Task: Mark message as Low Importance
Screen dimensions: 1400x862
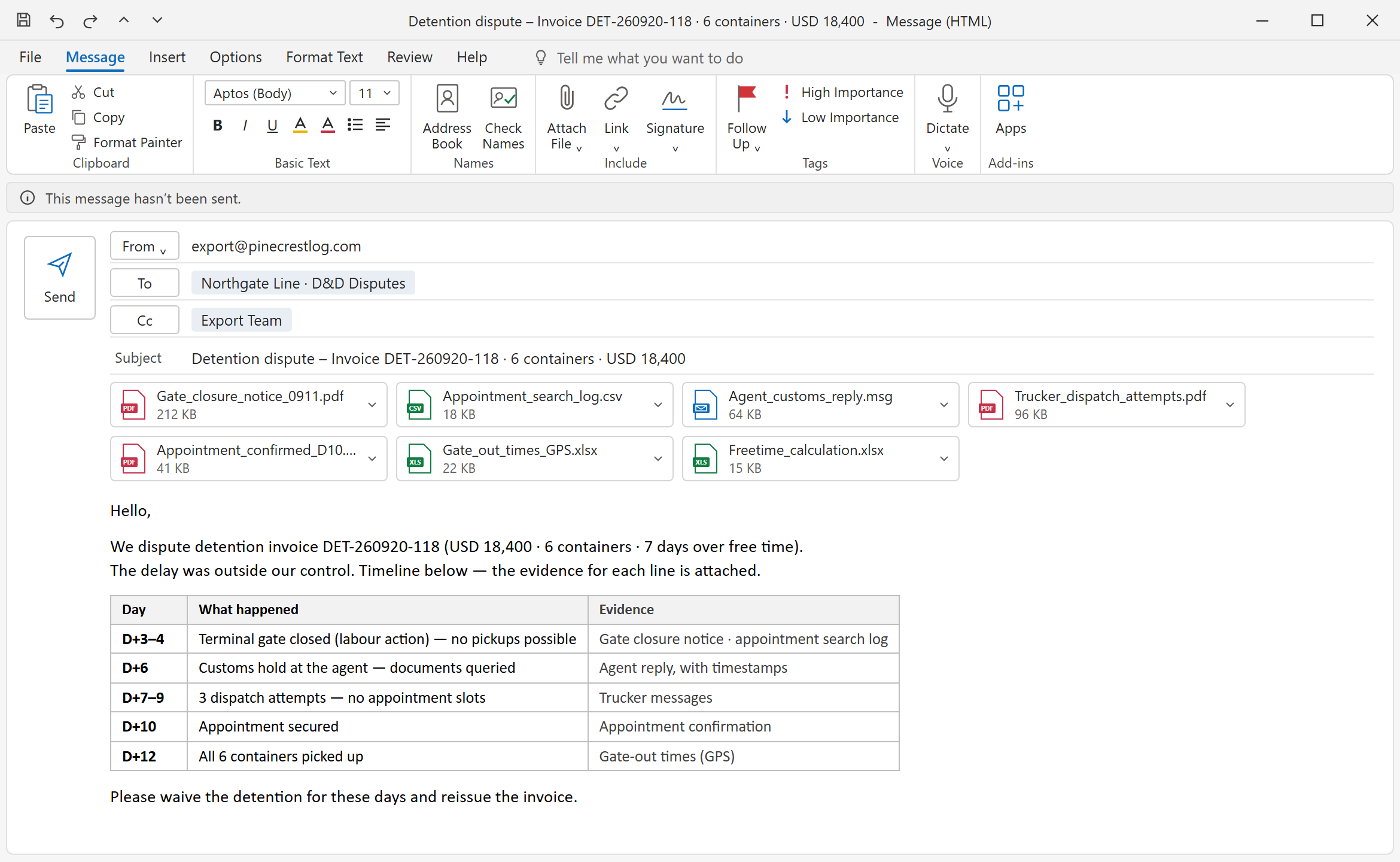Action: click(x=840, y=117)
